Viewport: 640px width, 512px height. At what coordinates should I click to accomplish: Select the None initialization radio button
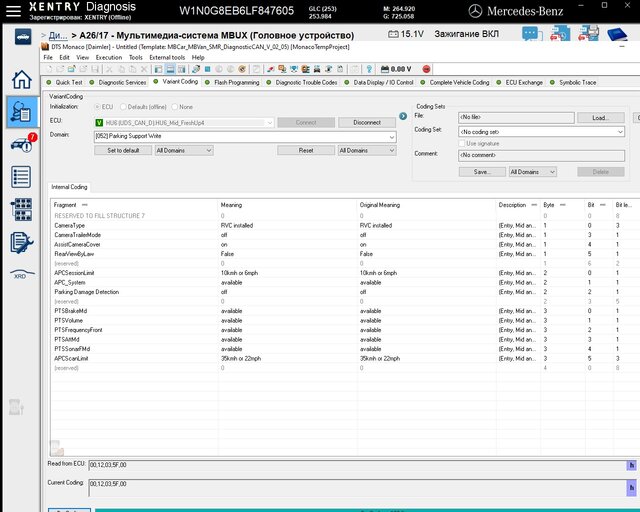tap(175, 107)
